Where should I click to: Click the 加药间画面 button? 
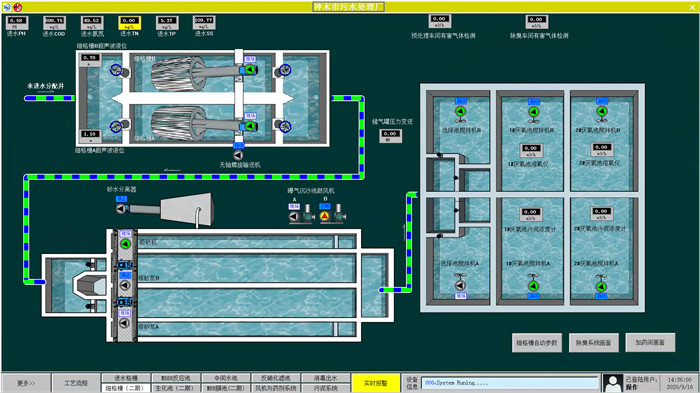point(650,343)
